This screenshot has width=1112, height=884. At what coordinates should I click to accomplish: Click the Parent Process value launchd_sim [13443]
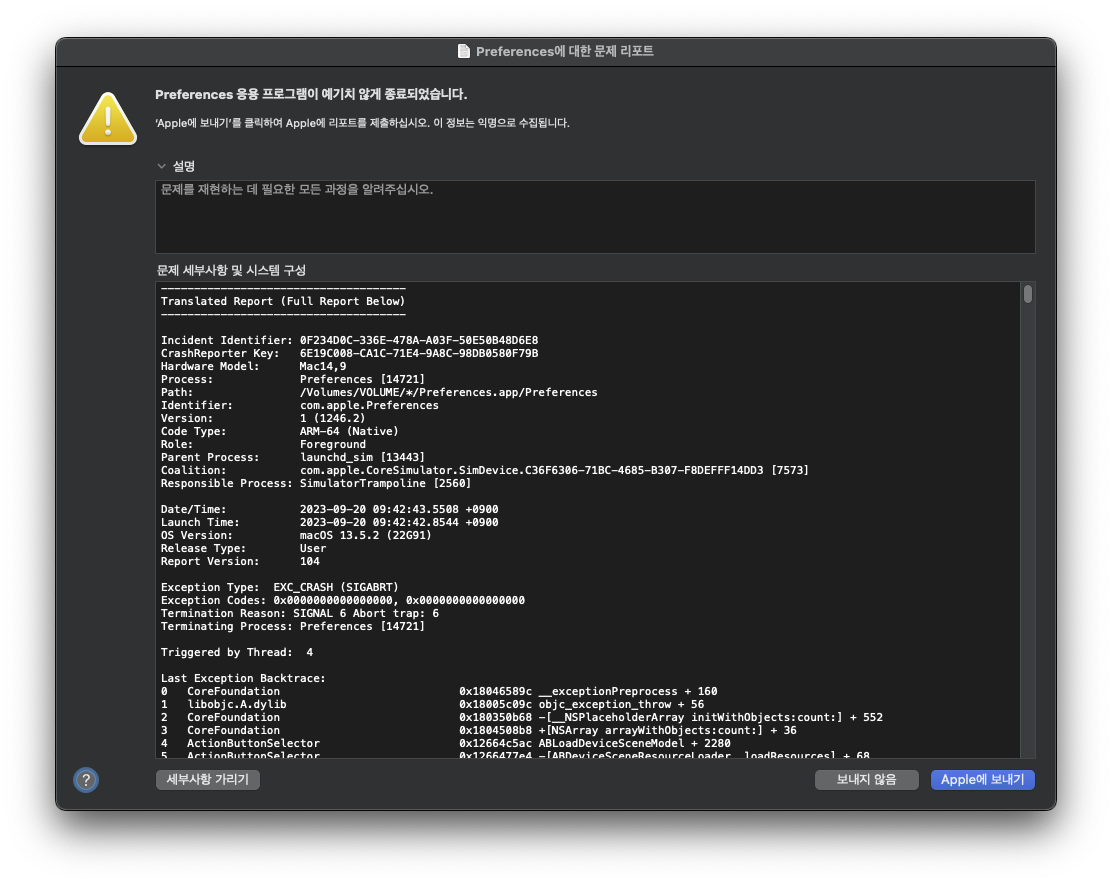tap(362, 457)
